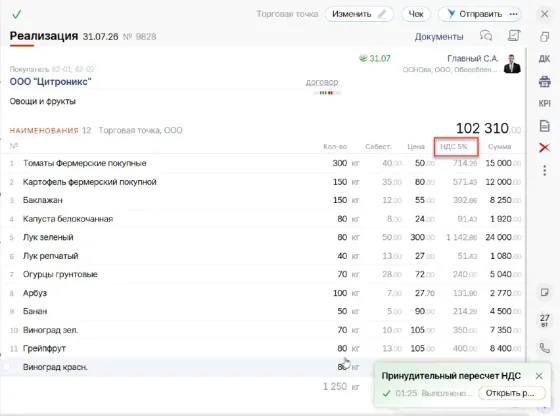
Task: Open the vertical dots sidebar menu
Action: point(545,170)
